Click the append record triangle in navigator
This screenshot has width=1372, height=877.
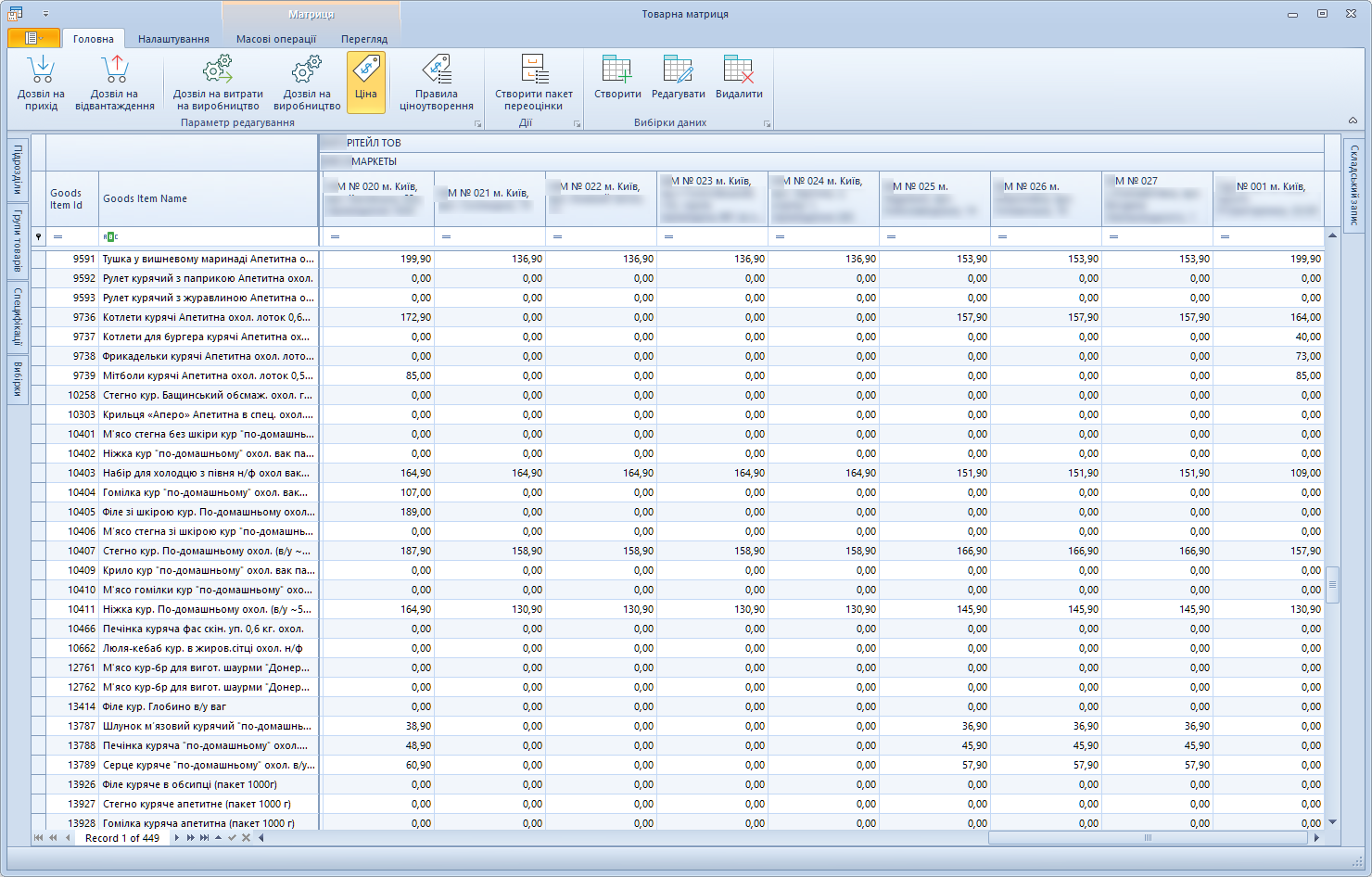[x=218, y=838]
